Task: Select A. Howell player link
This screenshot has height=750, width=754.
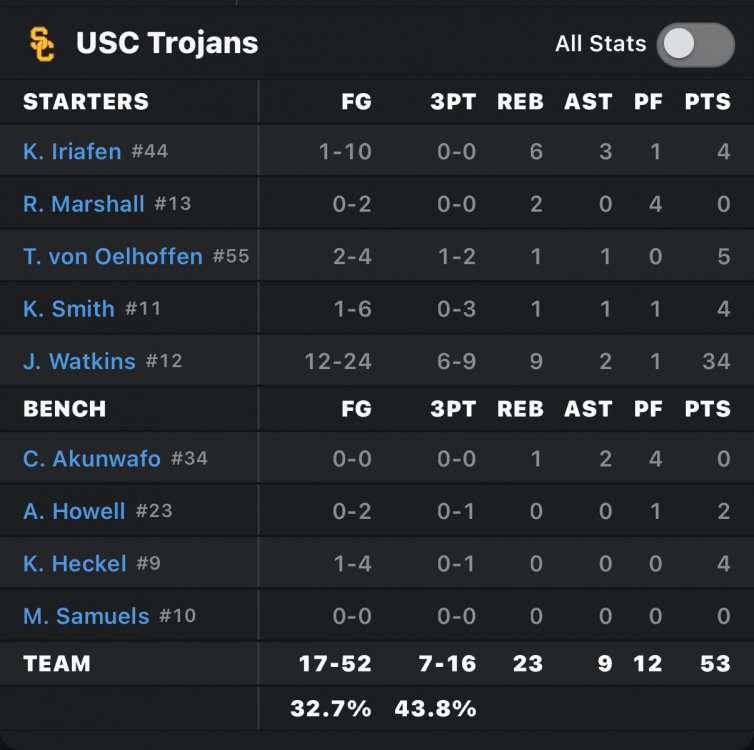Action: tap(74, 511)
